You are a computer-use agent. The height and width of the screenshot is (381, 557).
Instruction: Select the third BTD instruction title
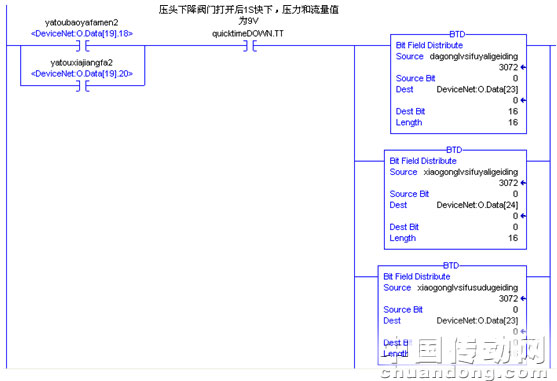[x=451, y=266]
